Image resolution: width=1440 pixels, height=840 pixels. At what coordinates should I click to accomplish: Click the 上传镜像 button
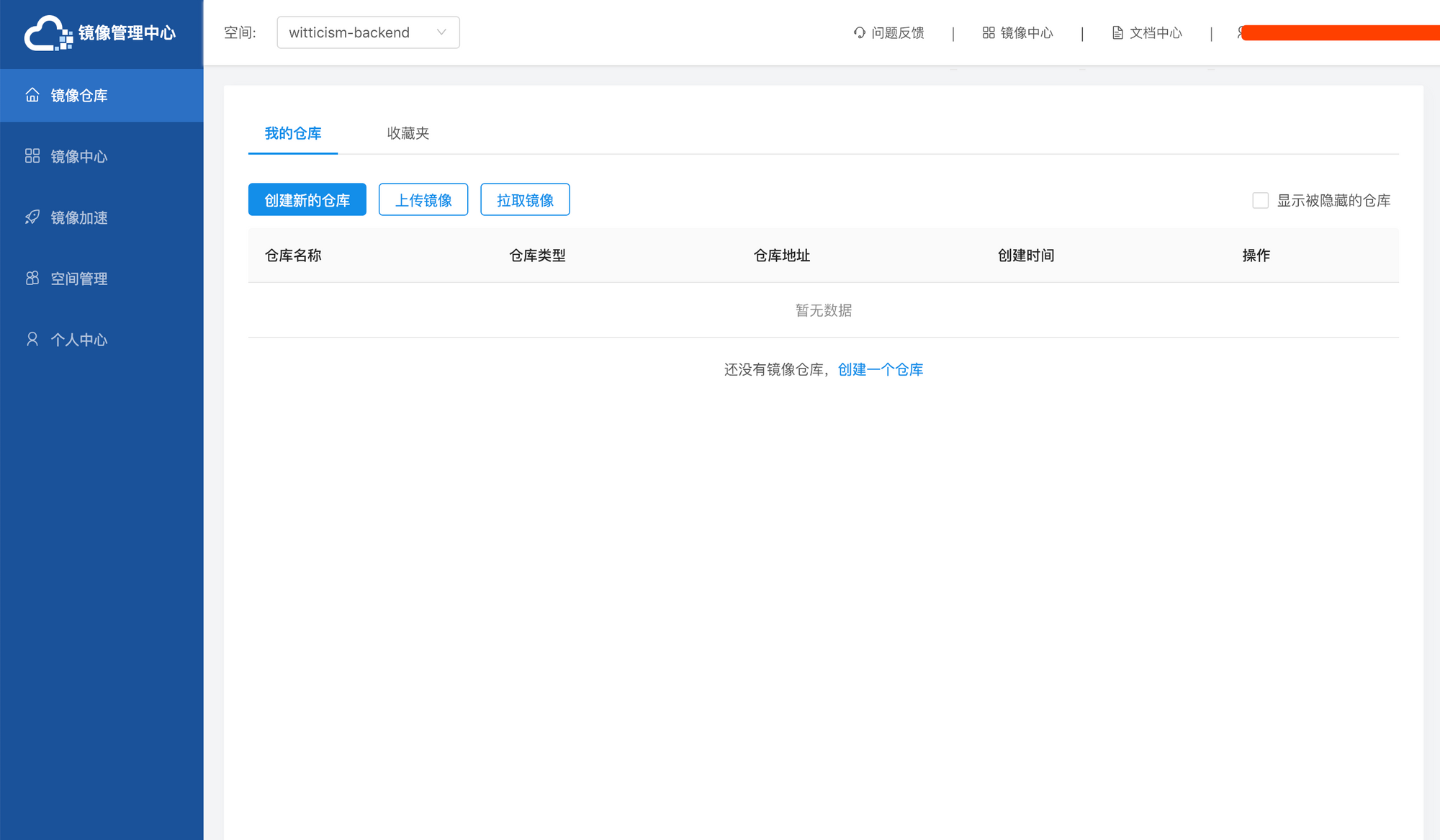pyautogui.click(x=423, y=200)
